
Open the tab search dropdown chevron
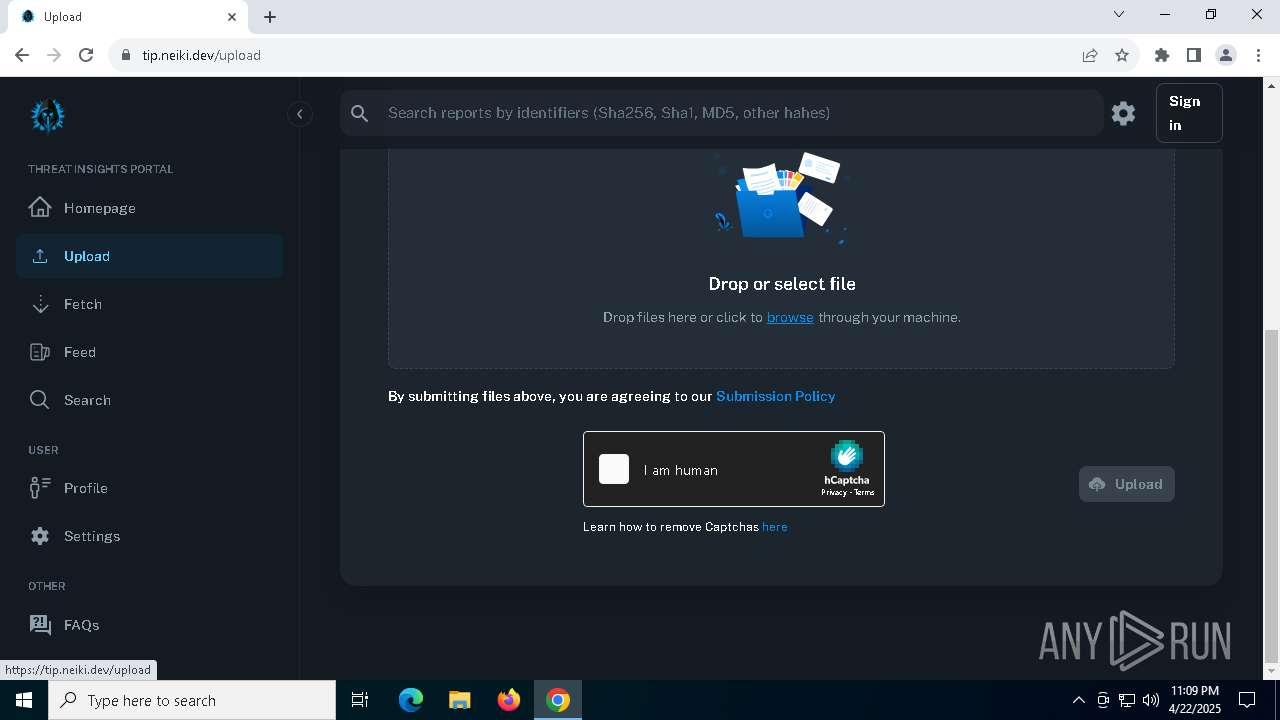tap(1119, 14)
